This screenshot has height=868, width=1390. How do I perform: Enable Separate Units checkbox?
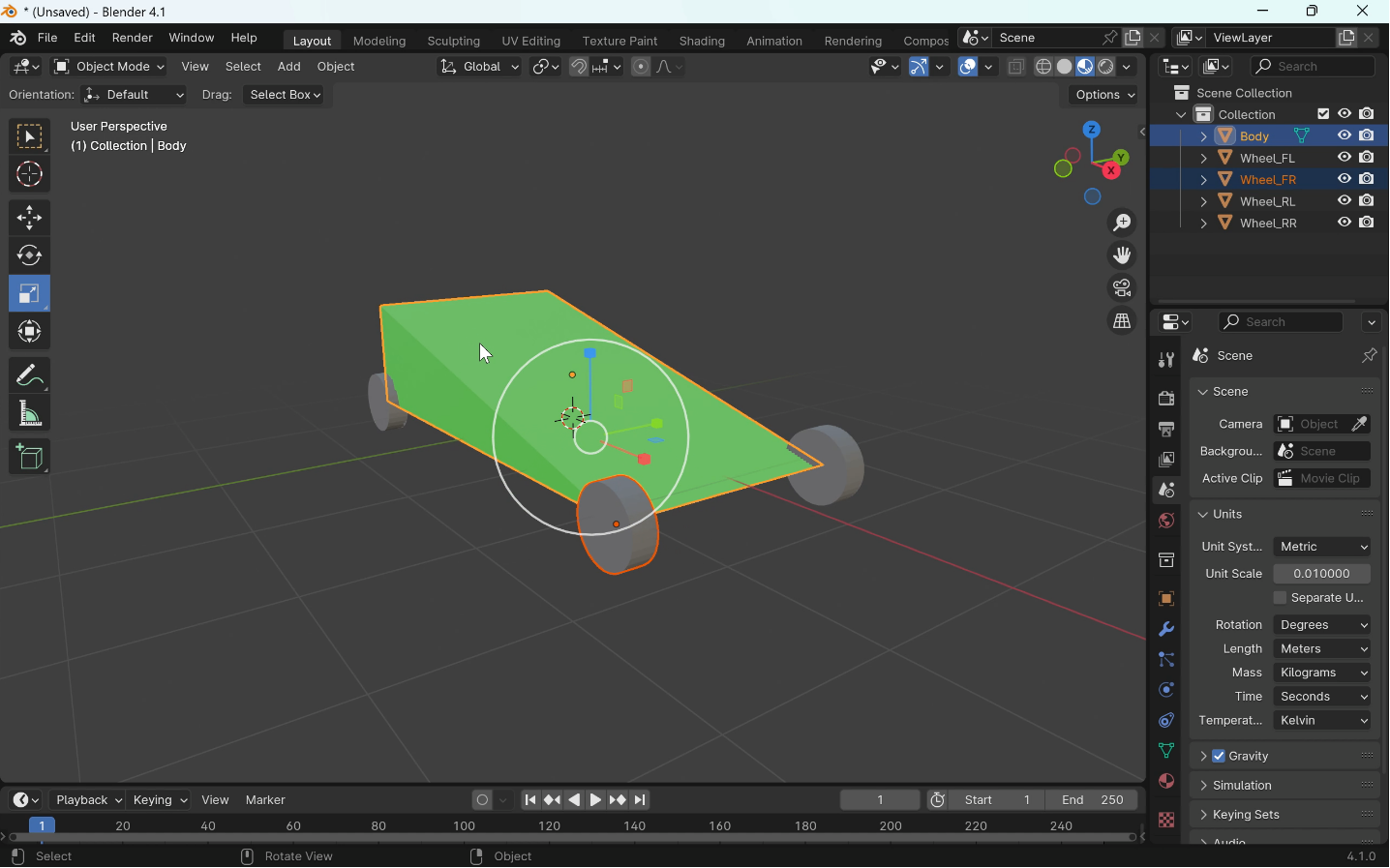1281,599
